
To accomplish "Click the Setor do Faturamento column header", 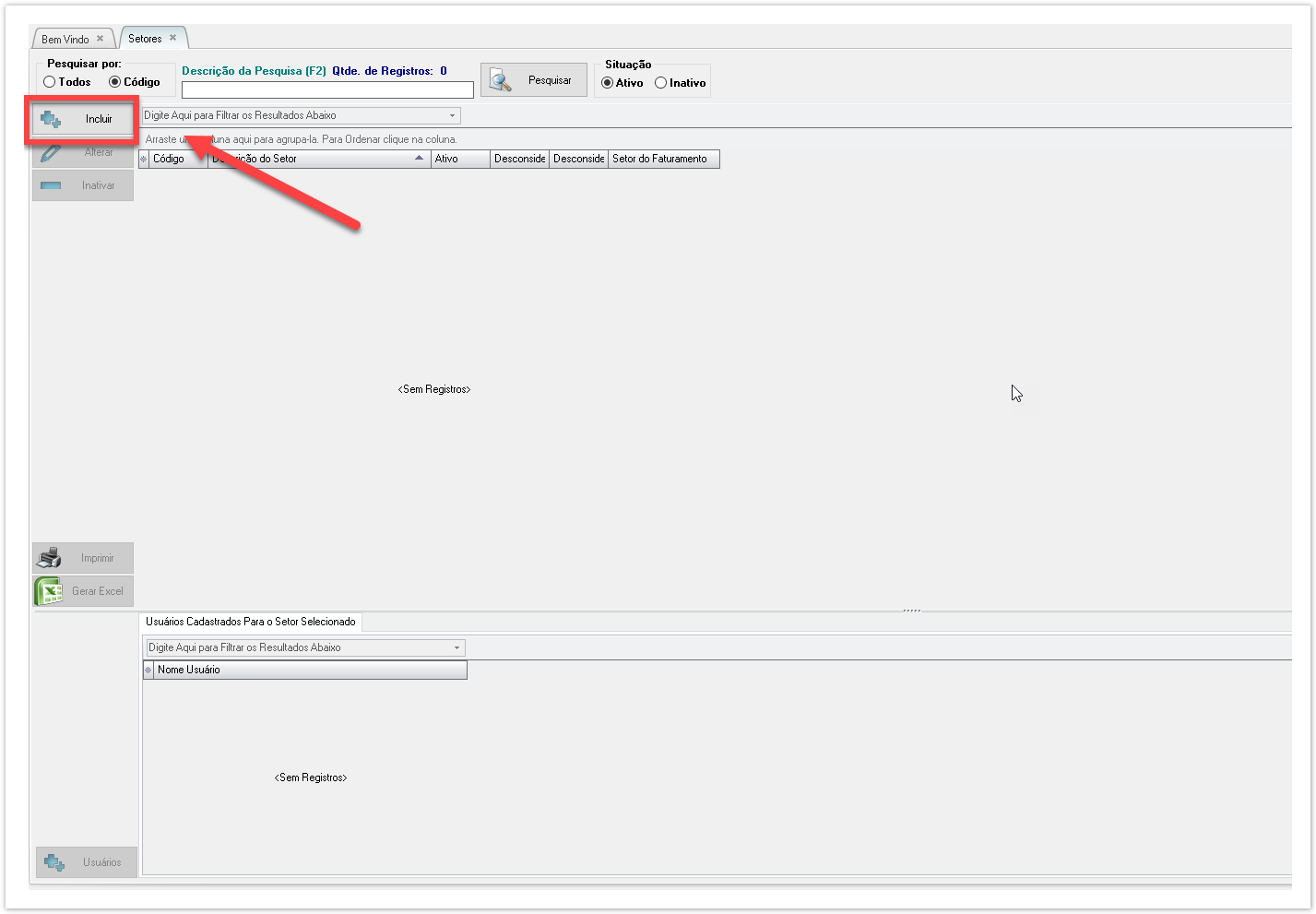I will click(661, 159).
